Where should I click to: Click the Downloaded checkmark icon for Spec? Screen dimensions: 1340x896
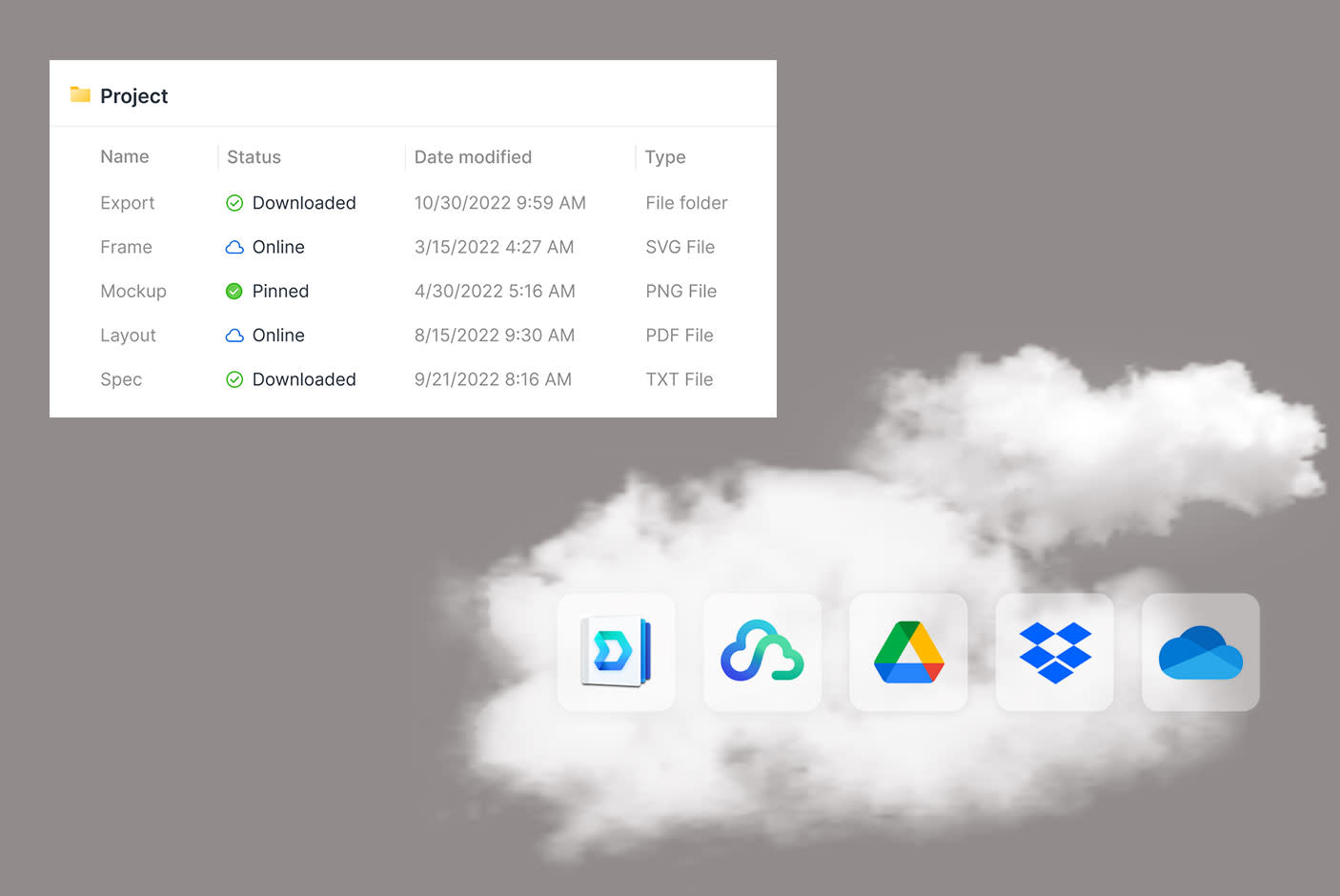234,379
